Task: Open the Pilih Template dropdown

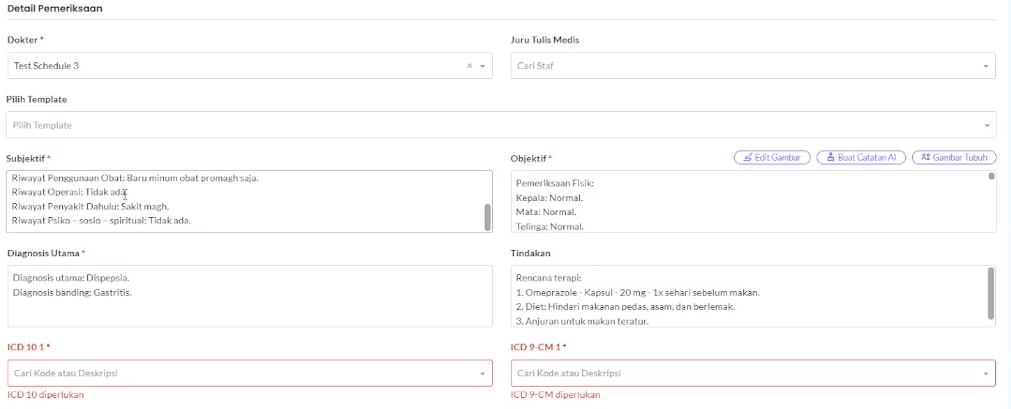Action: [986, 126]
